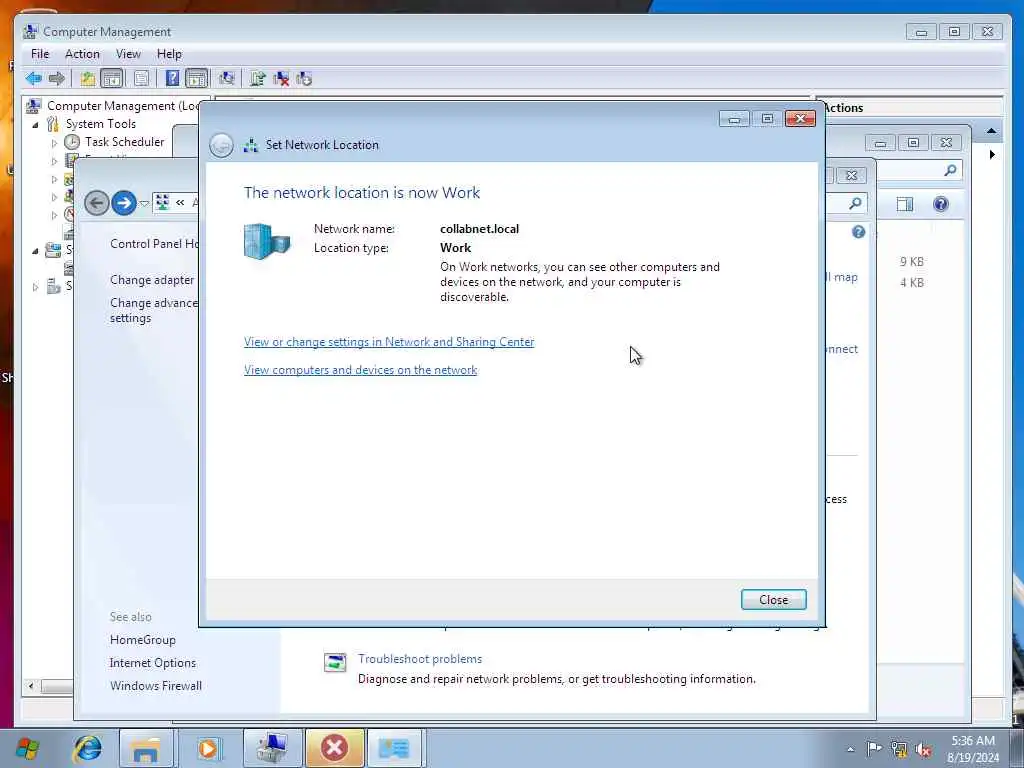Go back using Computer Management toolbar arrow
The width and height of the screenshot is (1024, 768).
(x=33, y=79)
